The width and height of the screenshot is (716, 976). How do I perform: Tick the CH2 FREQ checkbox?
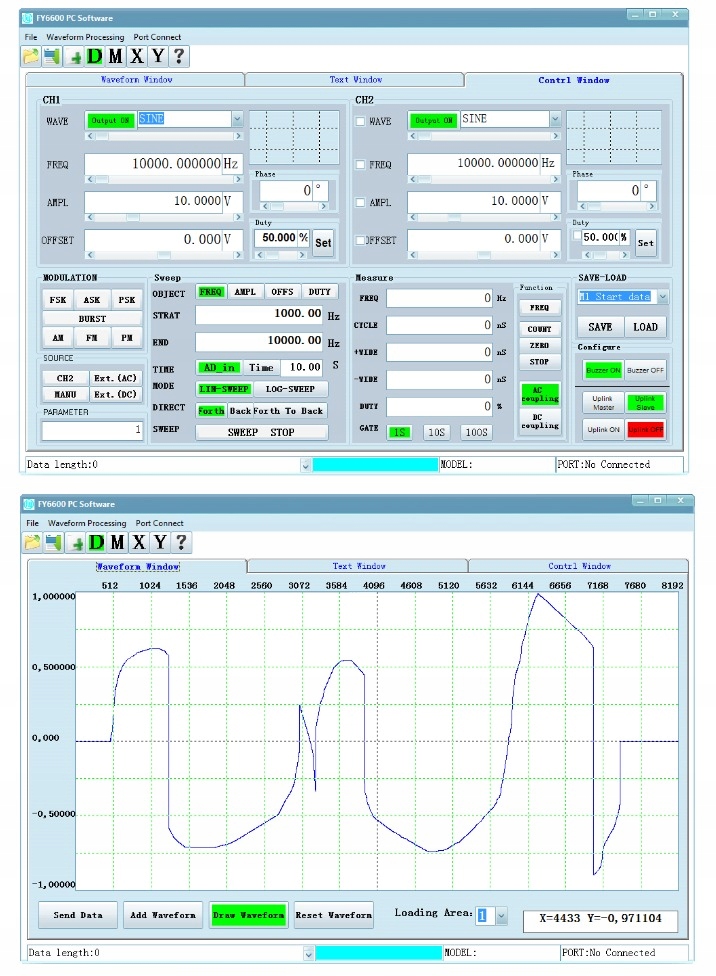pyautogui.click(x=362, y=164)
